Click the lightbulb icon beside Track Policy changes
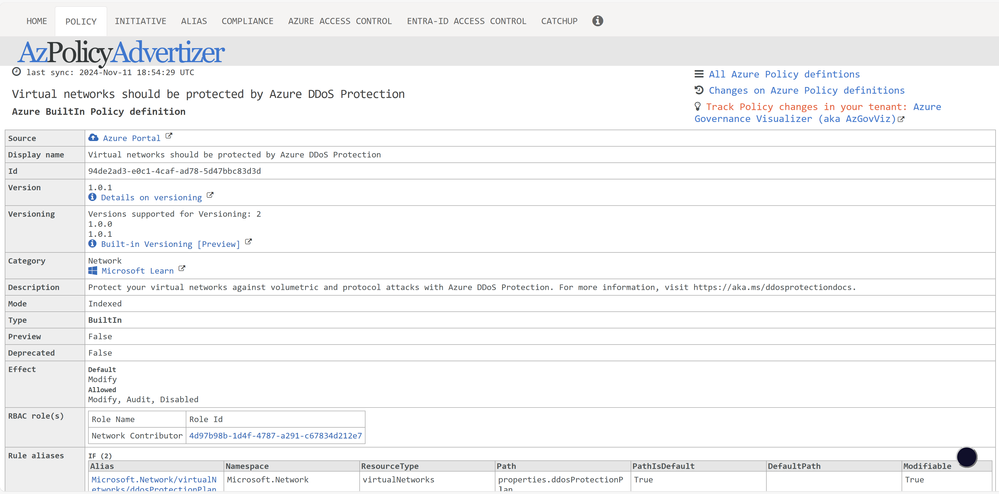The width and height of the screenshot is (999, 494). coord(698,106)
